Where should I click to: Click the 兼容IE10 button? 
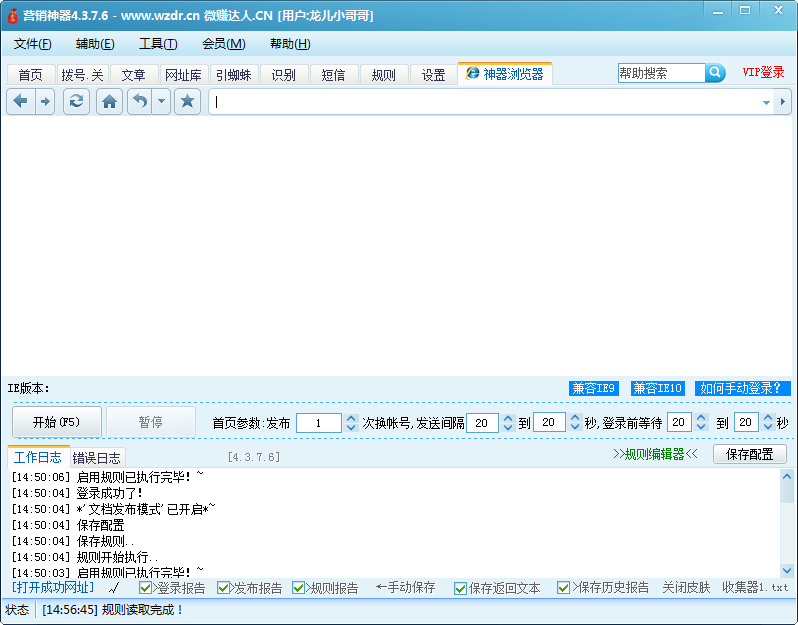tap(657, 388)
